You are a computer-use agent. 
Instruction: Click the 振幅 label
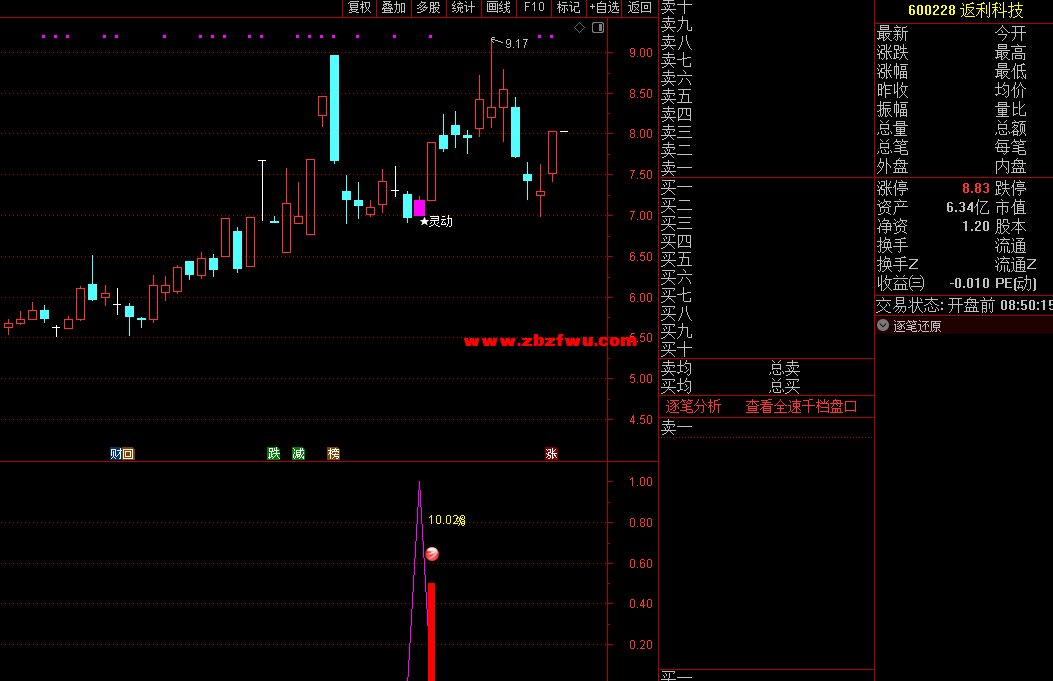[892, 109]
